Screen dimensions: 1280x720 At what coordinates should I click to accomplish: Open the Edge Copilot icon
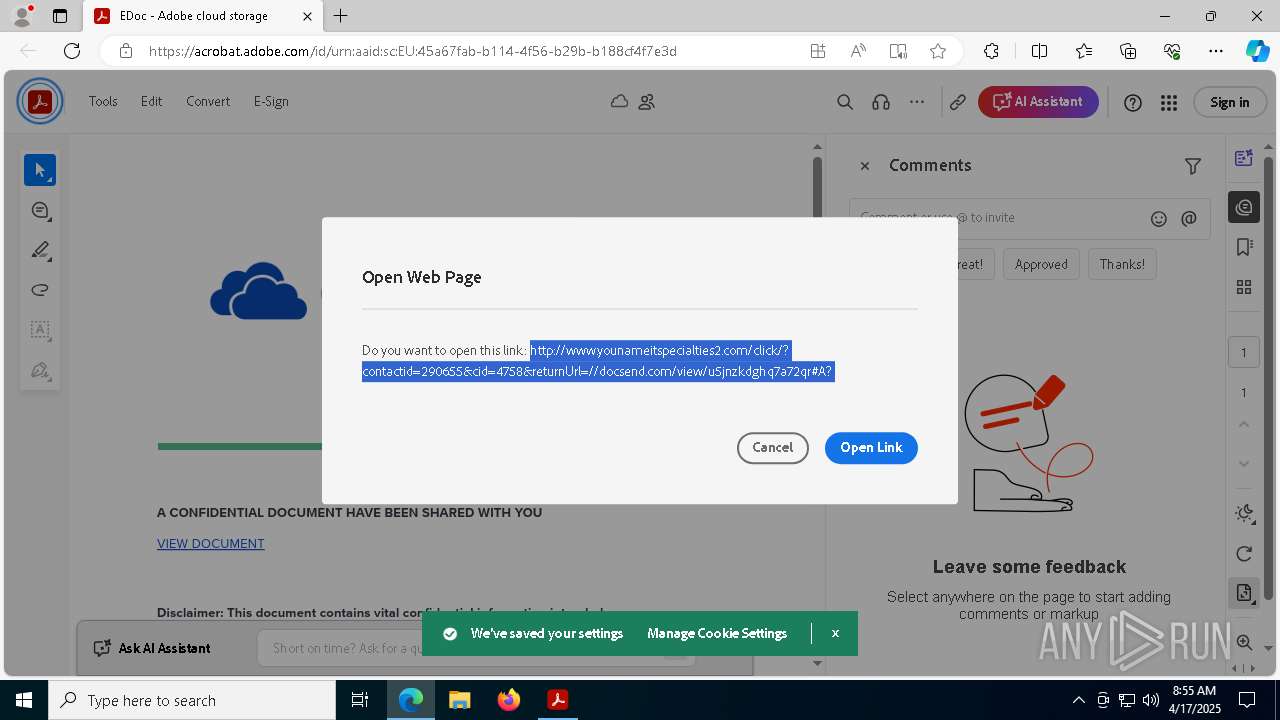[x=1257, y=51]
